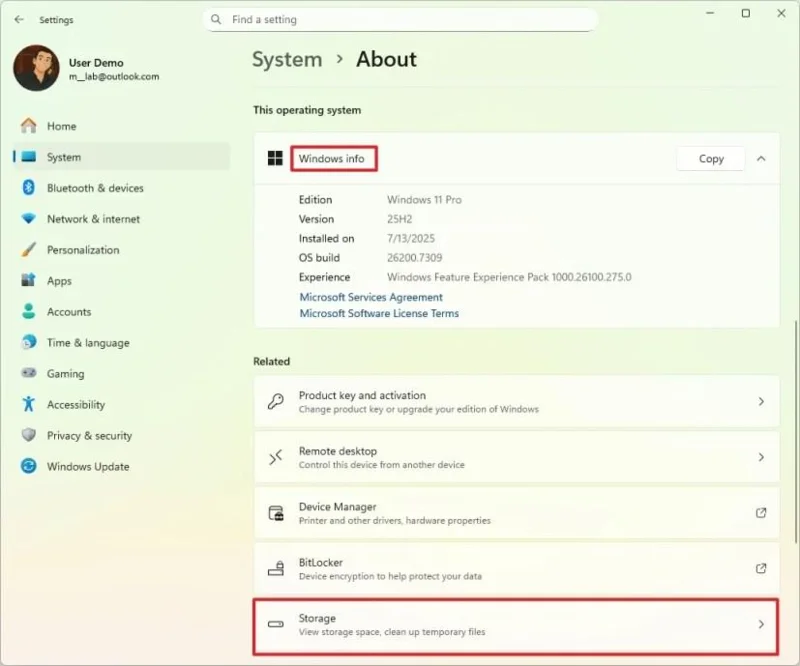Click the Bluetooth icon in sidebar
This screenshot has width=800, height=666.
pos(29,187)
